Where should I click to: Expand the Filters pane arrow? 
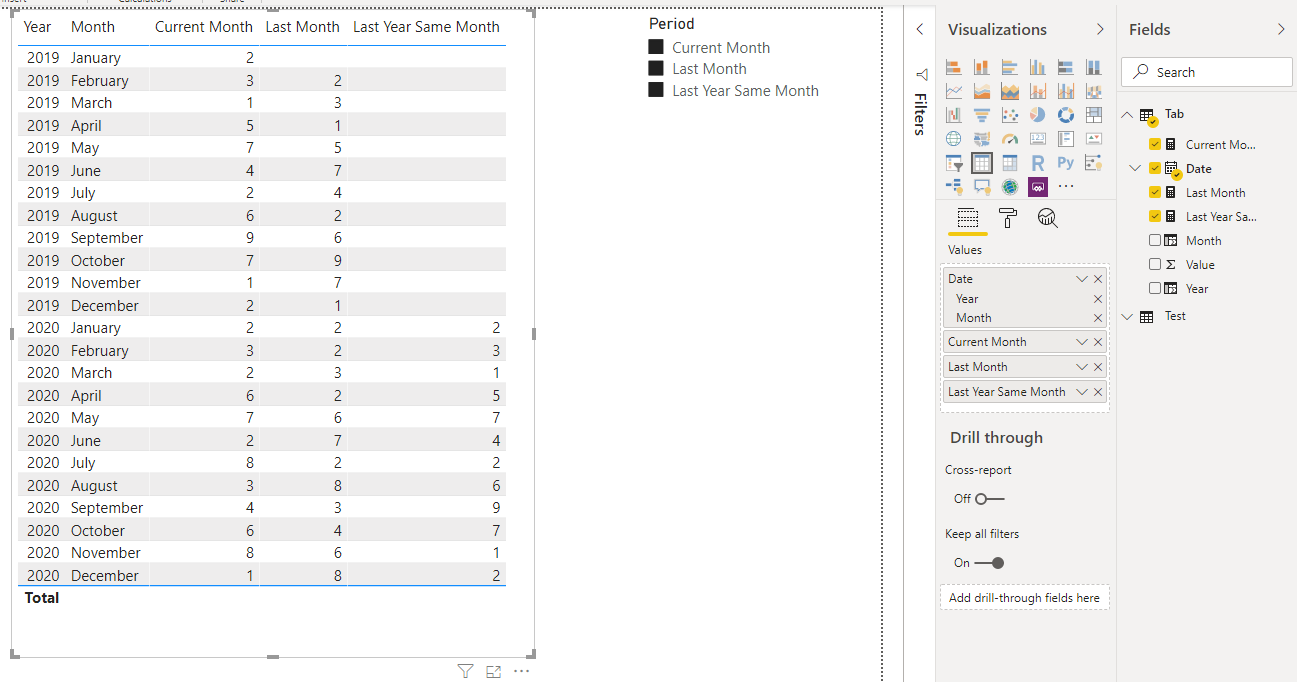[x=920, y=30]
